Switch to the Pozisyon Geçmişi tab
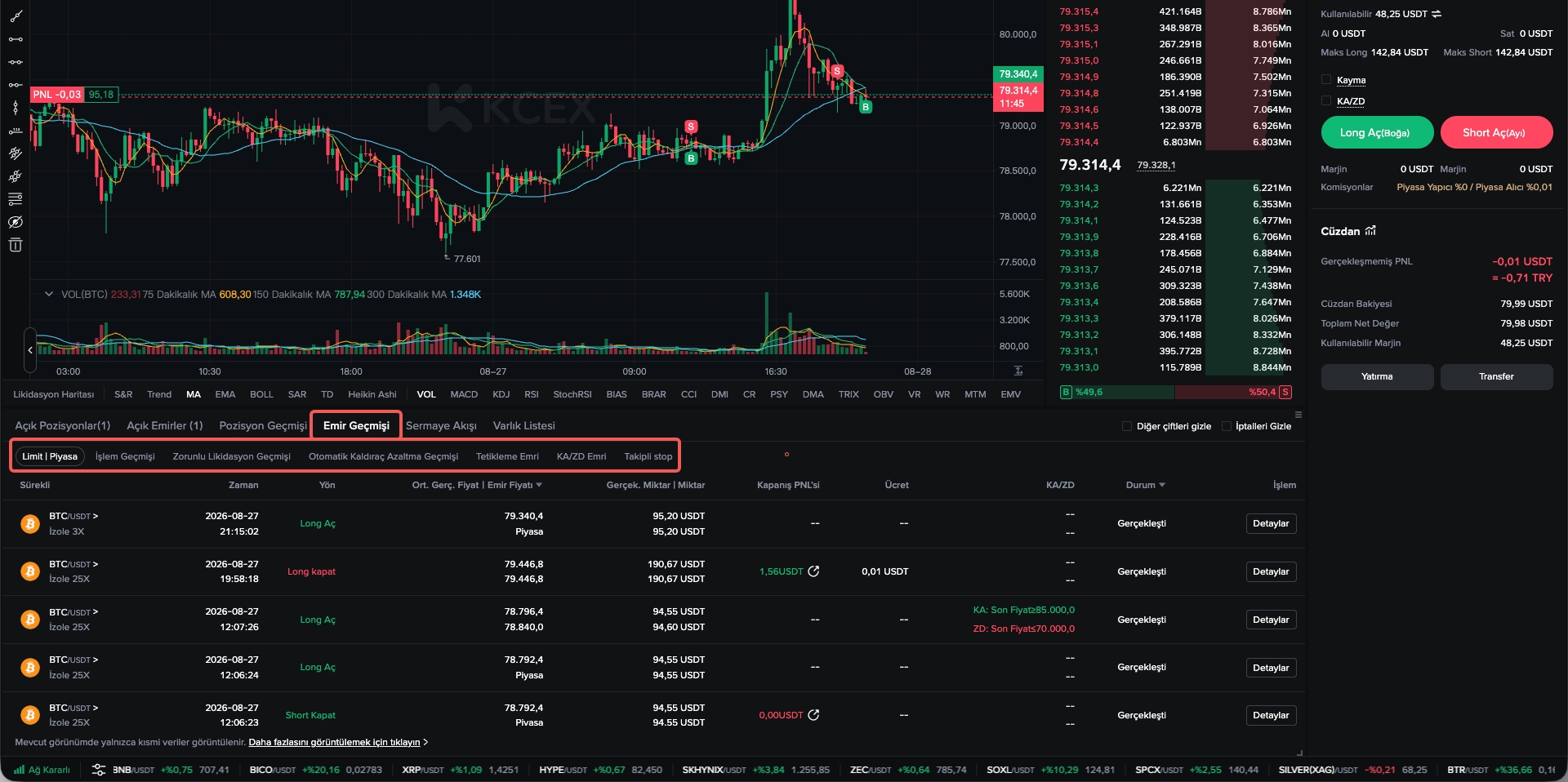The height and width of the screenshot is (782, 1568). pyautogui.click(x=263, y=425)
